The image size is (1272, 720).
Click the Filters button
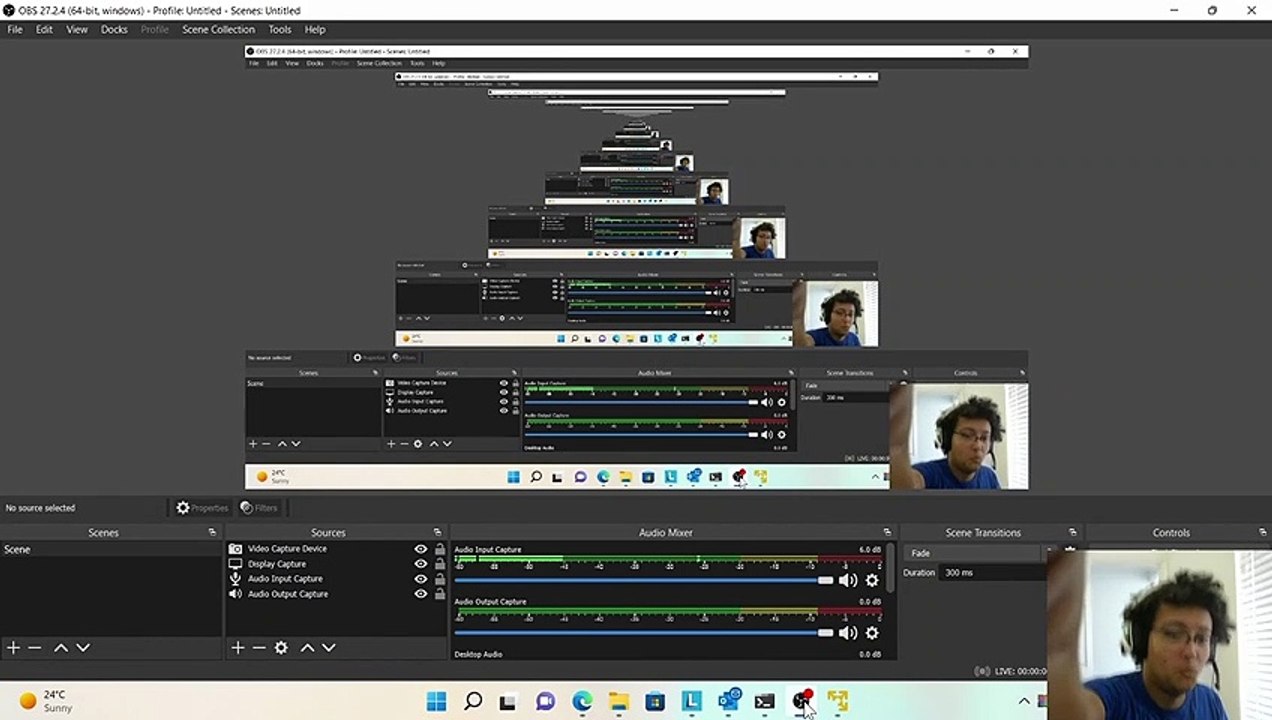tap(259, 508)
